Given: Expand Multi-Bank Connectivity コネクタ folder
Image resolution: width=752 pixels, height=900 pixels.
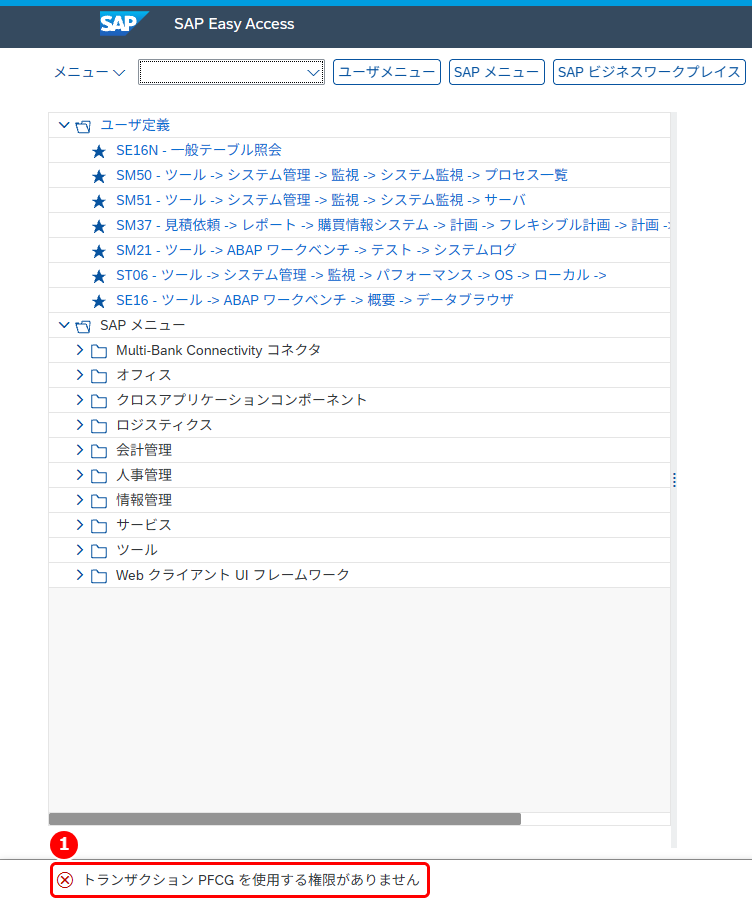Looking at the screenshot, I should 80,350.
